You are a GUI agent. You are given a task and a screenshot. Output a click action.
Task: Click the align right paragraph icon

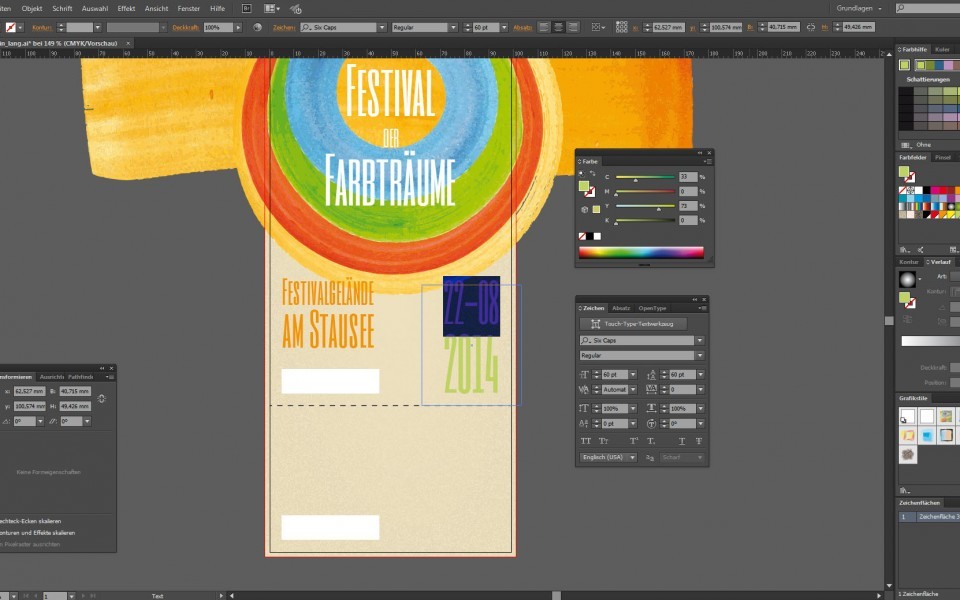[x=573, y=27]
